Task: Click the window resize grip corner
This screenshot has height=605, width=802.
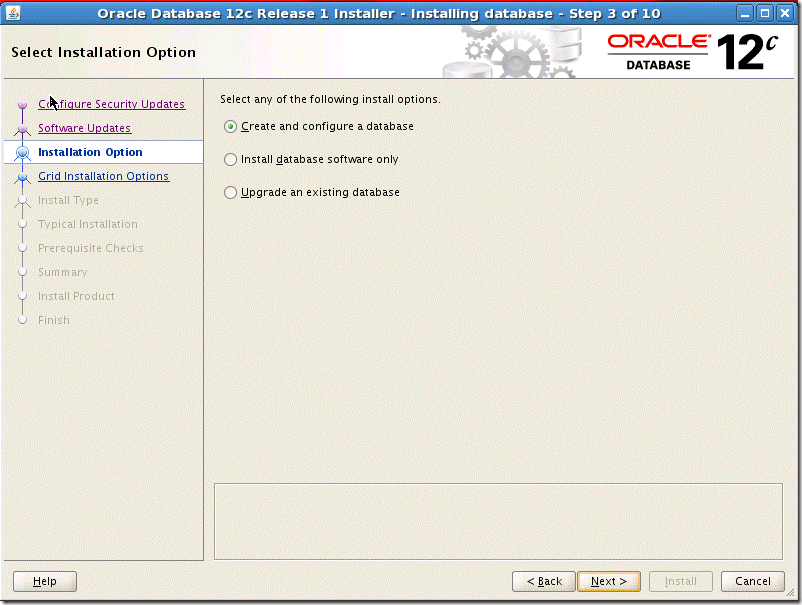Action: (x=790, y=593)
